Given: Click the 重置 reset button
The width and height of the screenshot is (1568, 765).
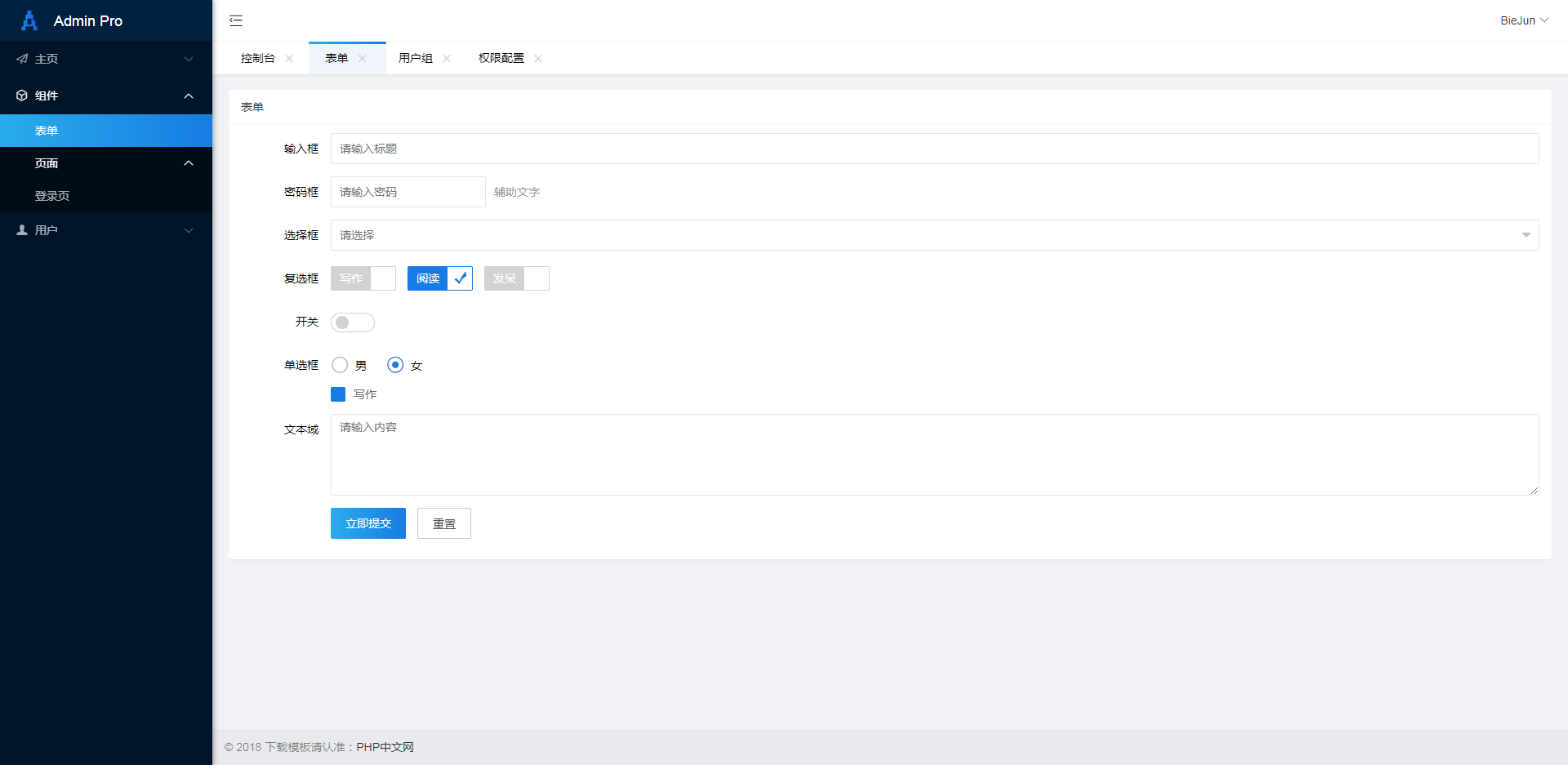Looking at the screenshot, I should tap(443, 523).
